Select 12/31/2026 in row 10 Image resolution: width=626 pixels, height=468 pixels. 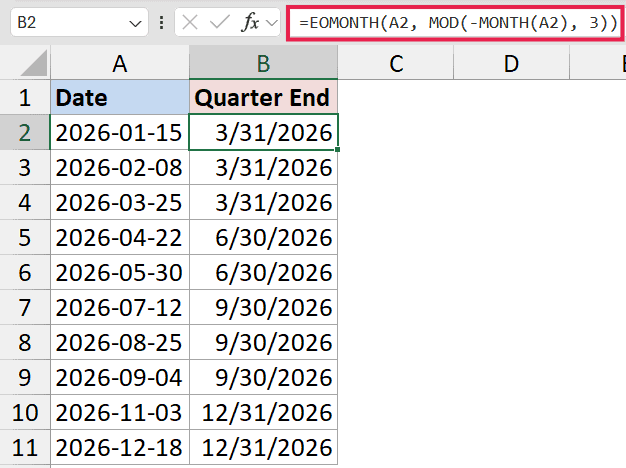[263, 412]
